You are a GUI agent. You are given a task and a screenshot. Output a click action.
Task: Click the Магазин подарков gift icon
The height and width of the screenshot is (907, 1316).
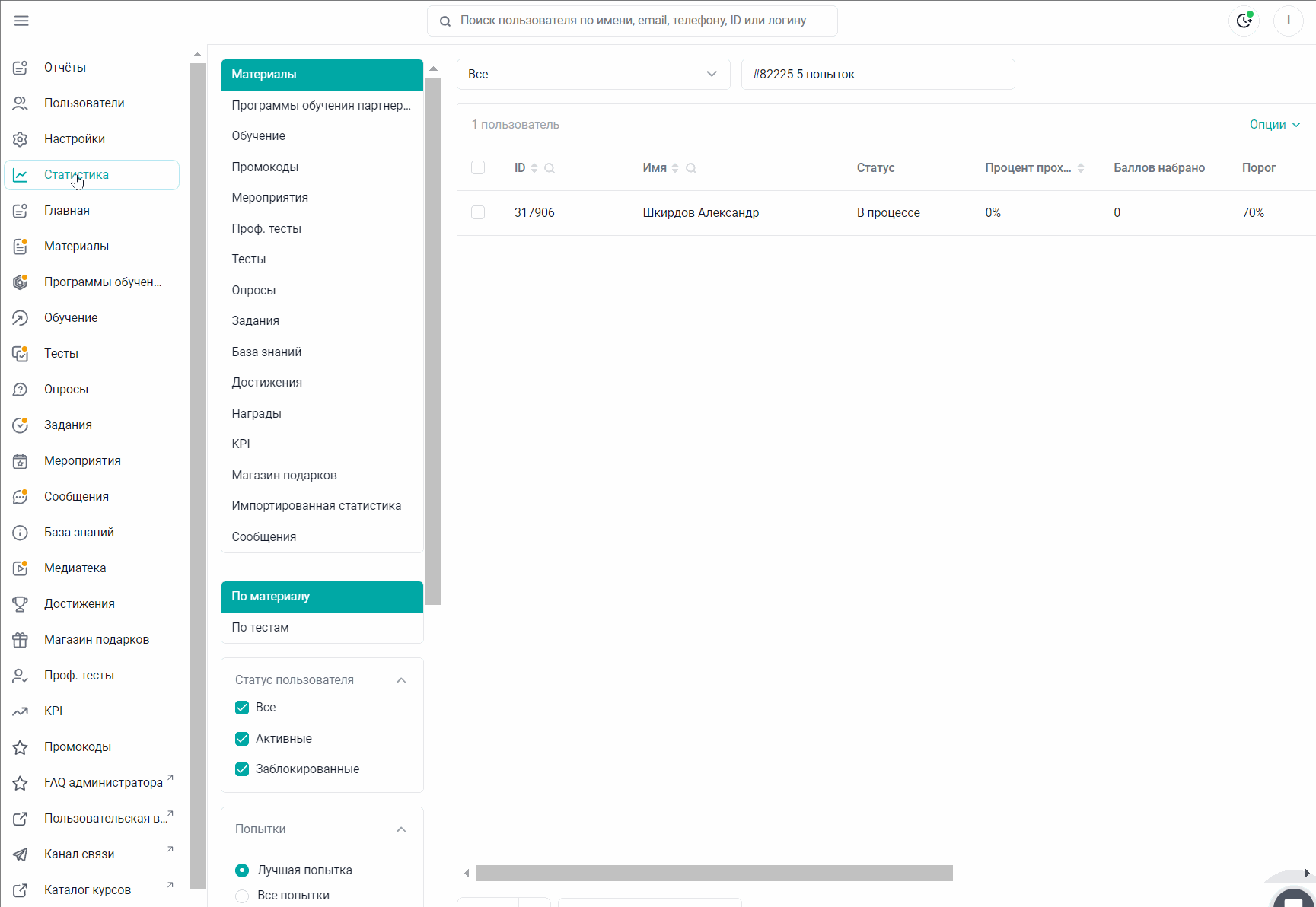21,640
